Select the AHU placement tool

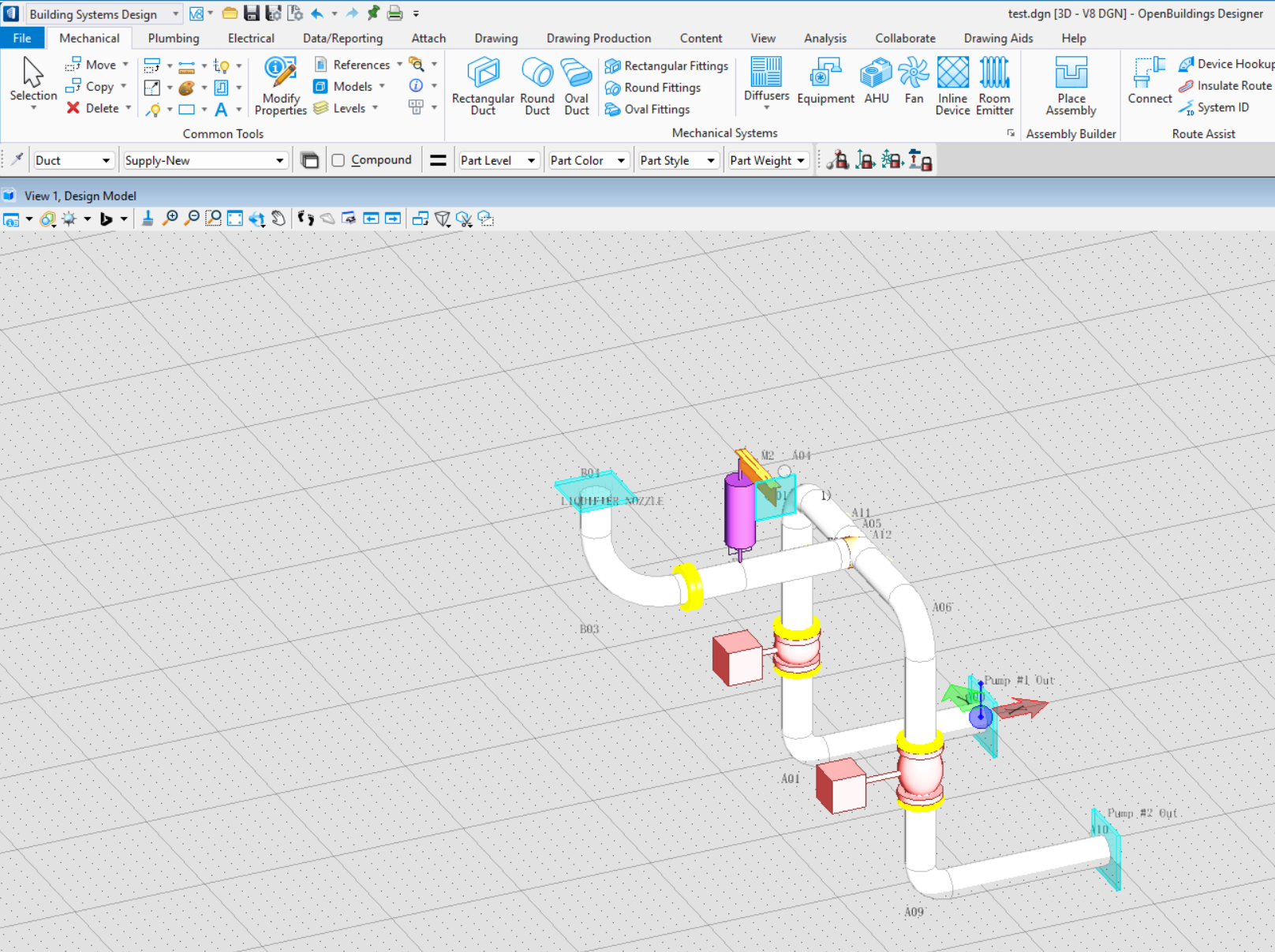coord(876,81)
